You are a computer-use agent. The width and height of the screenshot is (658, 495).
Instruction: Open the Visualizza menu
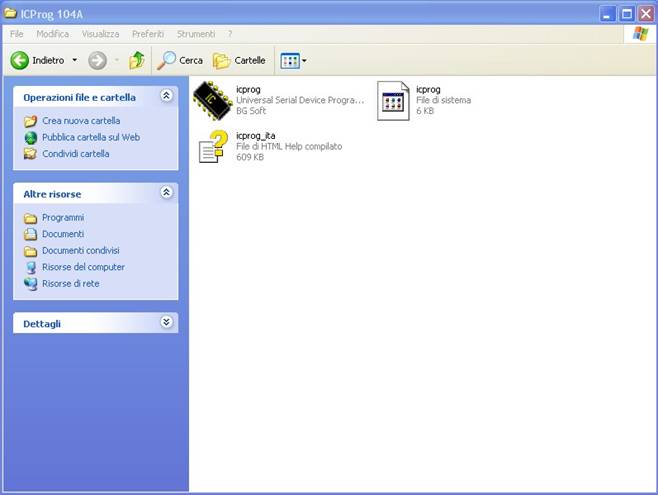(100, 34)
